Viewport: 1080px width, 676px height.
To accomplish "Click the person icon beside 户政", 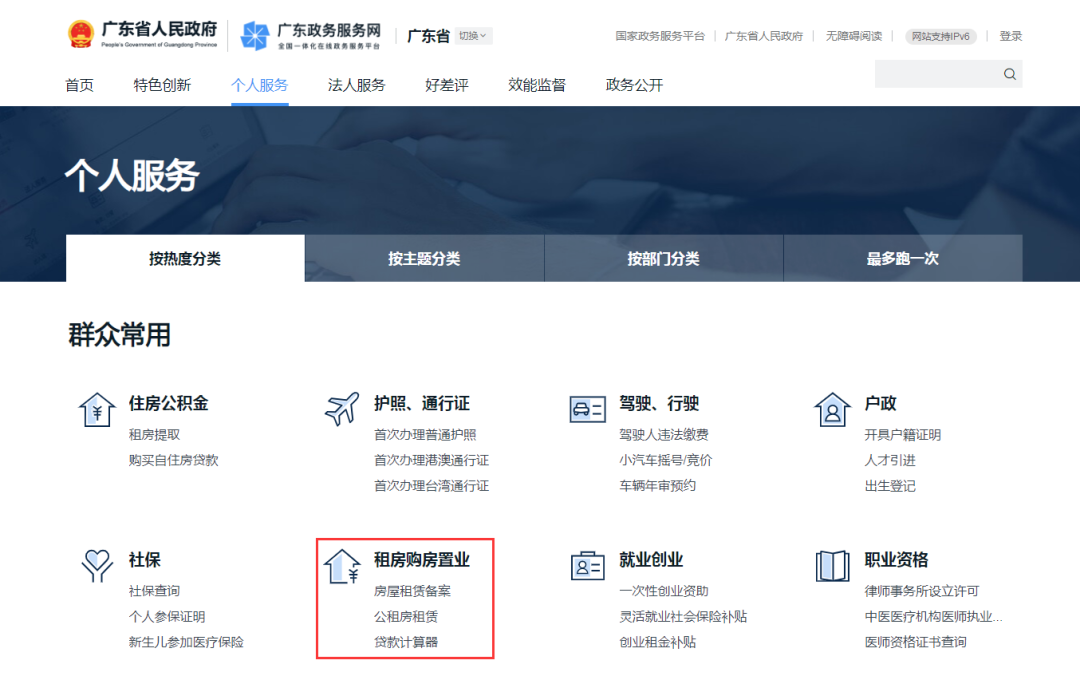I will coord(831,408).
